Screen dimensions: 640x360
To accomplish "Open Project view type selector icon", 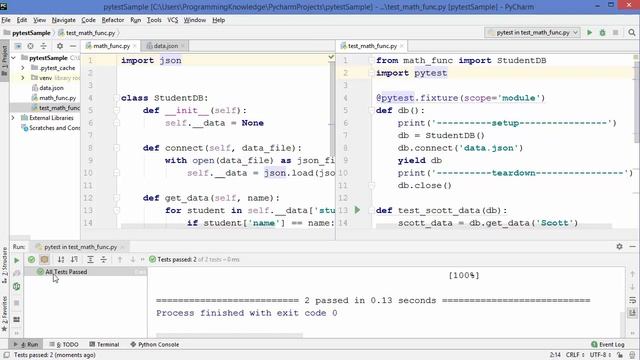I will (18, 46).
